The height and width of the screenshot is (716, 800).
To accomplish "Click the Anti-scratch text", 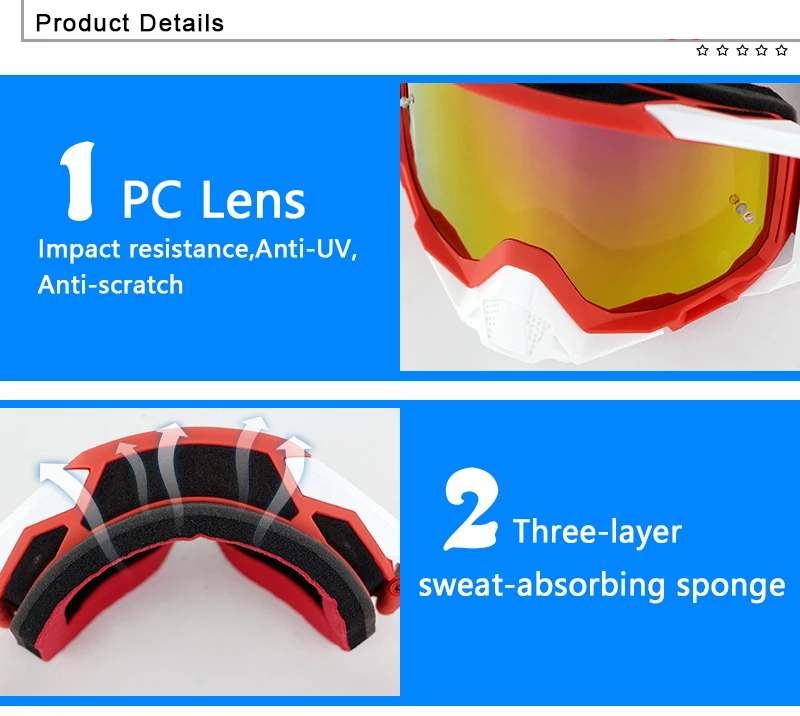I will 110,285.
